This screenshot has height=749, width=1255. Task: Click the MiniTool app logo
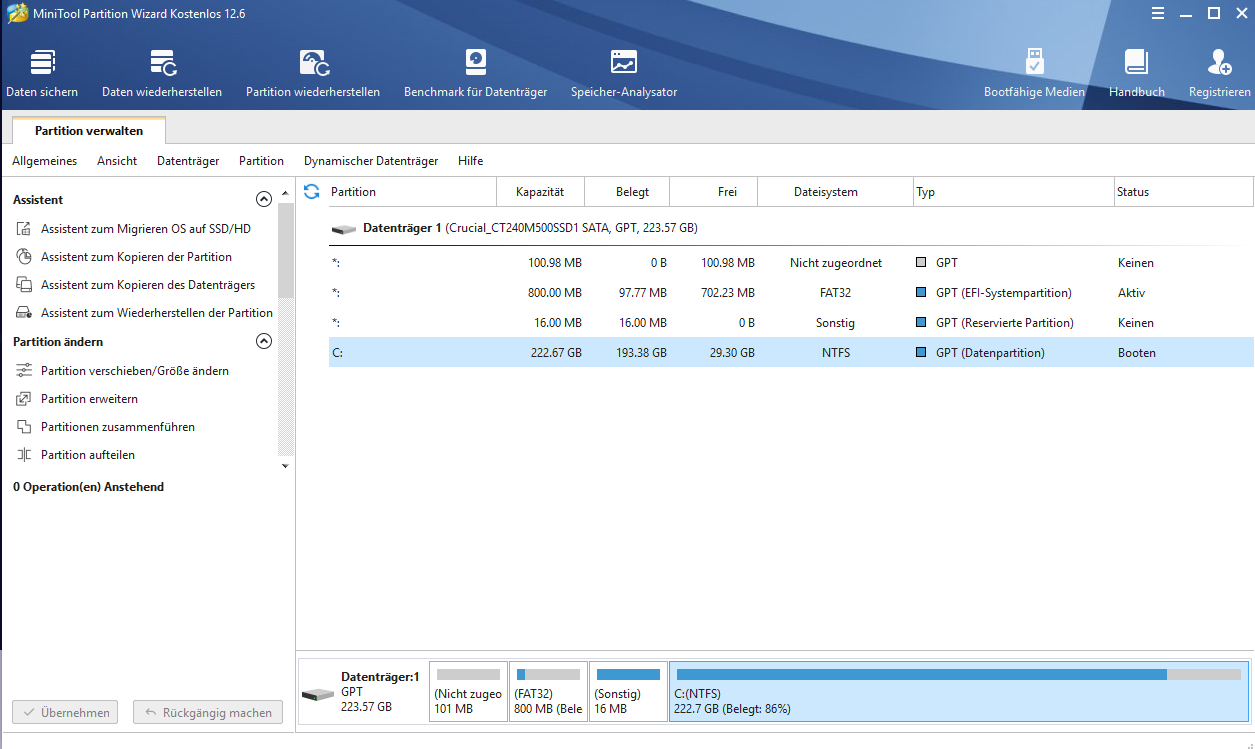(x=17, y=13)
